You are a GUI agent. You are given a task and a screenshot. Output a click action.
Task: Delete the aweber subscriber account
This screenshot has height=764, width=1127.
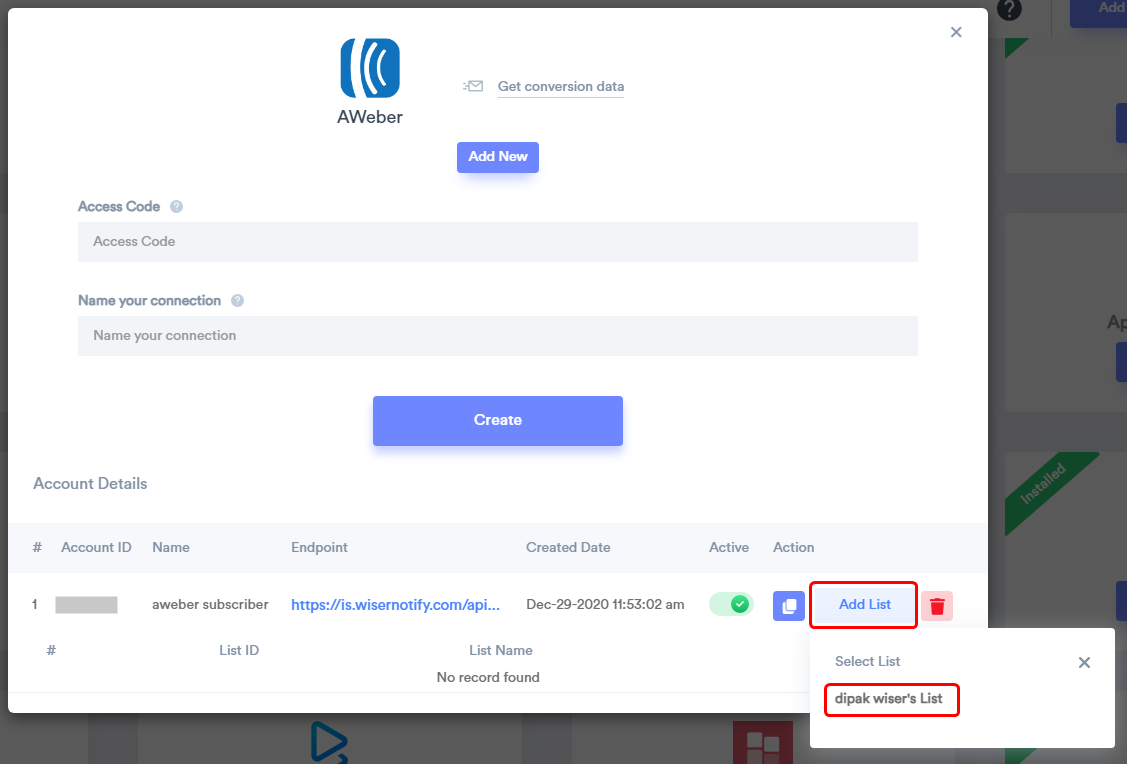[937, 605]
